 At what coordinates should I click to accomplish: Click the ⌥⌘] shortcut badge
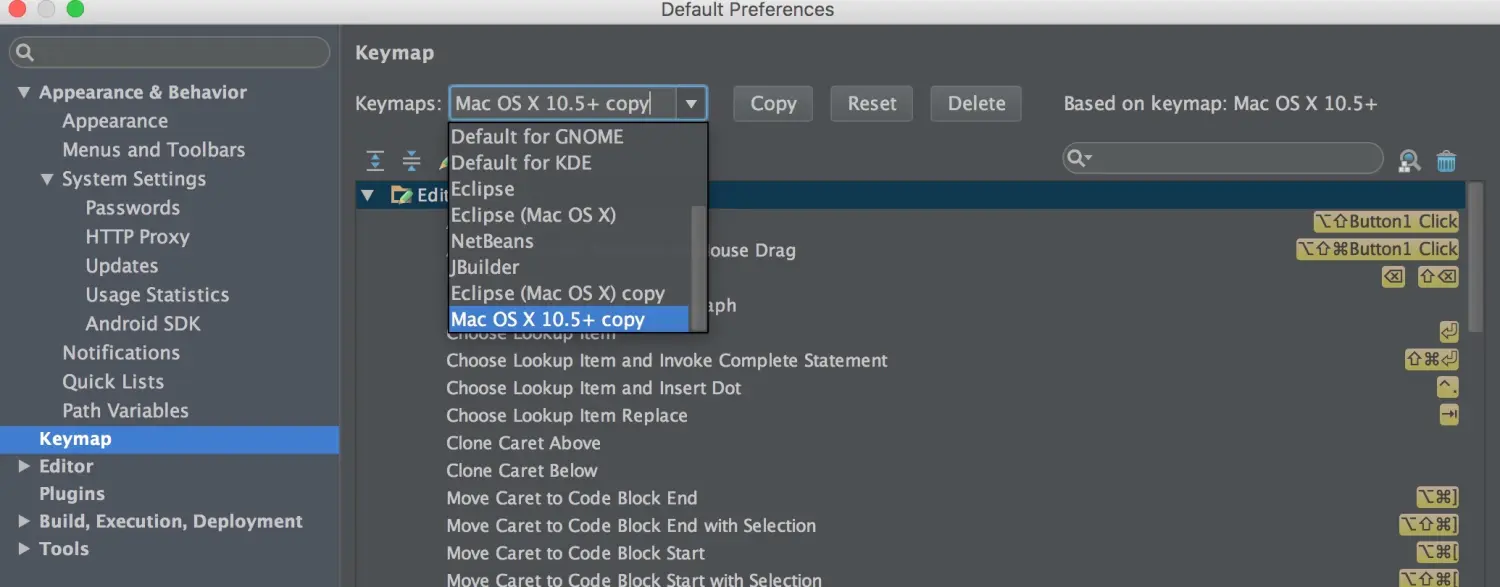point(1438,497)
